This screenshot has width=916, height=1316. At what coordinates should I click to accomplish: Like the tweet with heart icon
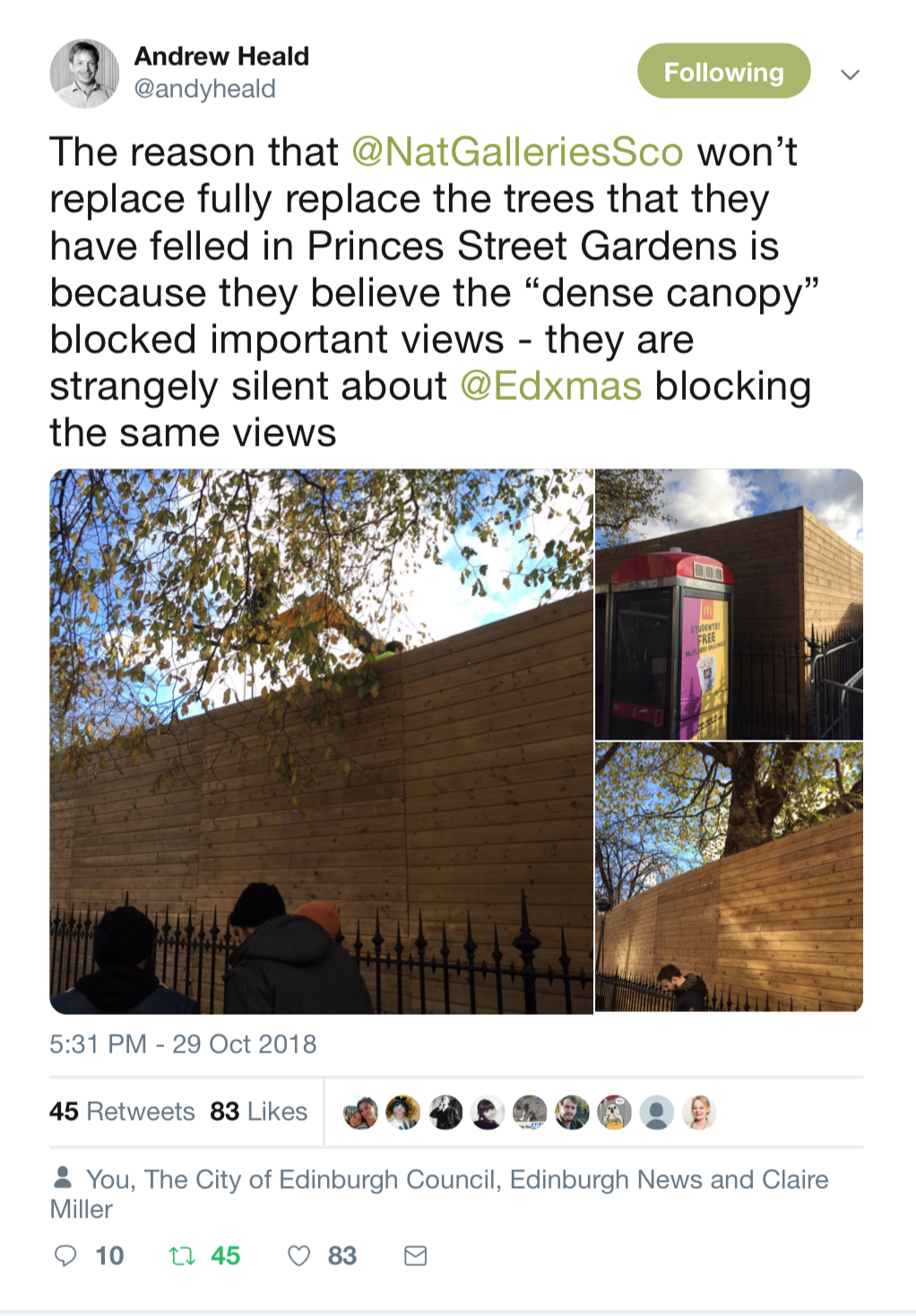tap(298, 1256)
